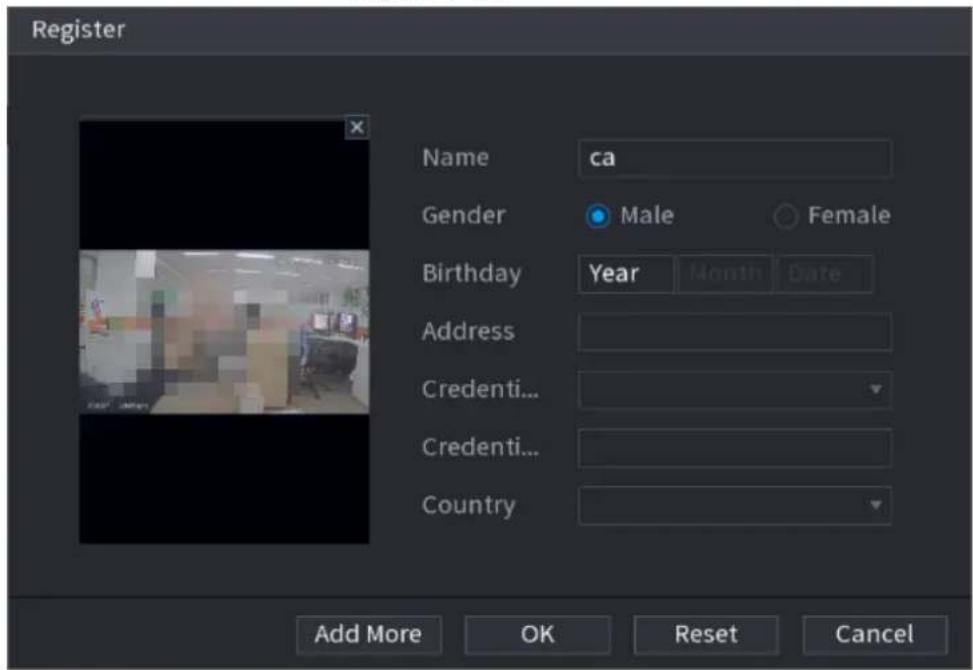Viewport: 973px width, 670px height.
Task: Click the Reset button
Action: click(706, 635)
